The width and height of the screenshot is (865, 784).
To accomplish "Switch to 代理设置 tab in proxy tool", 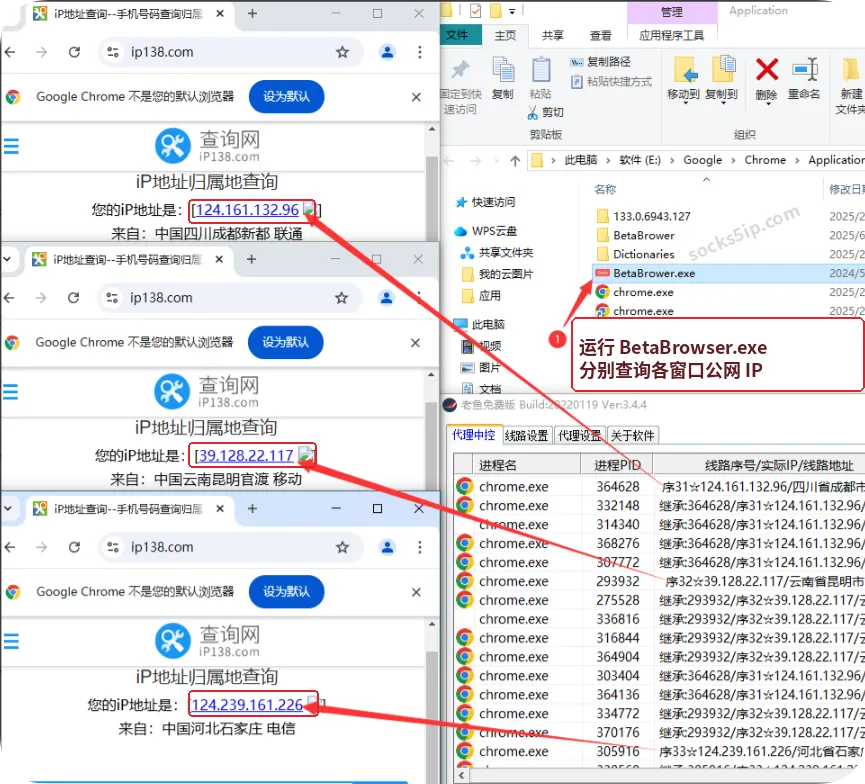I will click(579, 436).
